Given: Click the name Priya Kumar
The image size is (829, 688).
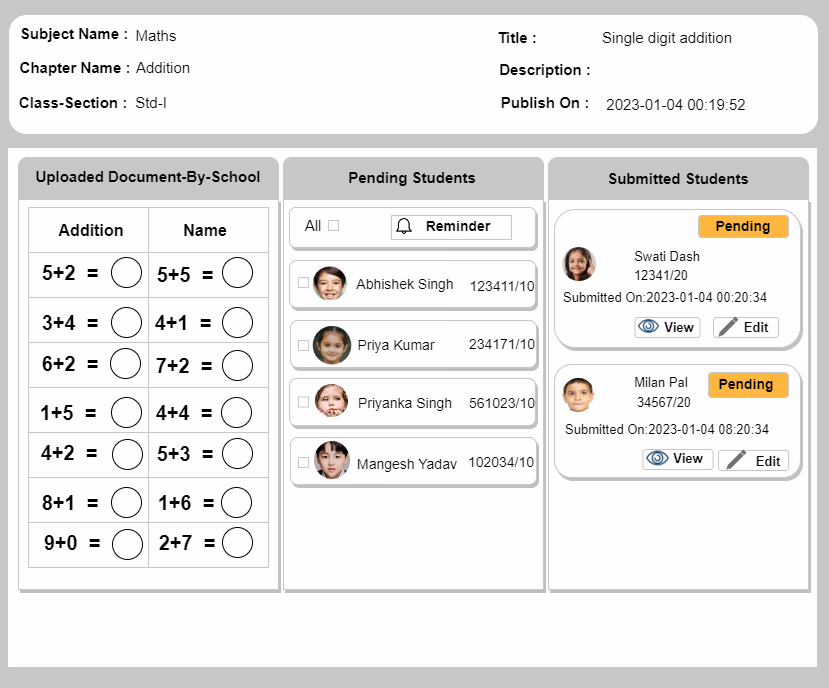Looking at the screenshot, I should point(396,345).
